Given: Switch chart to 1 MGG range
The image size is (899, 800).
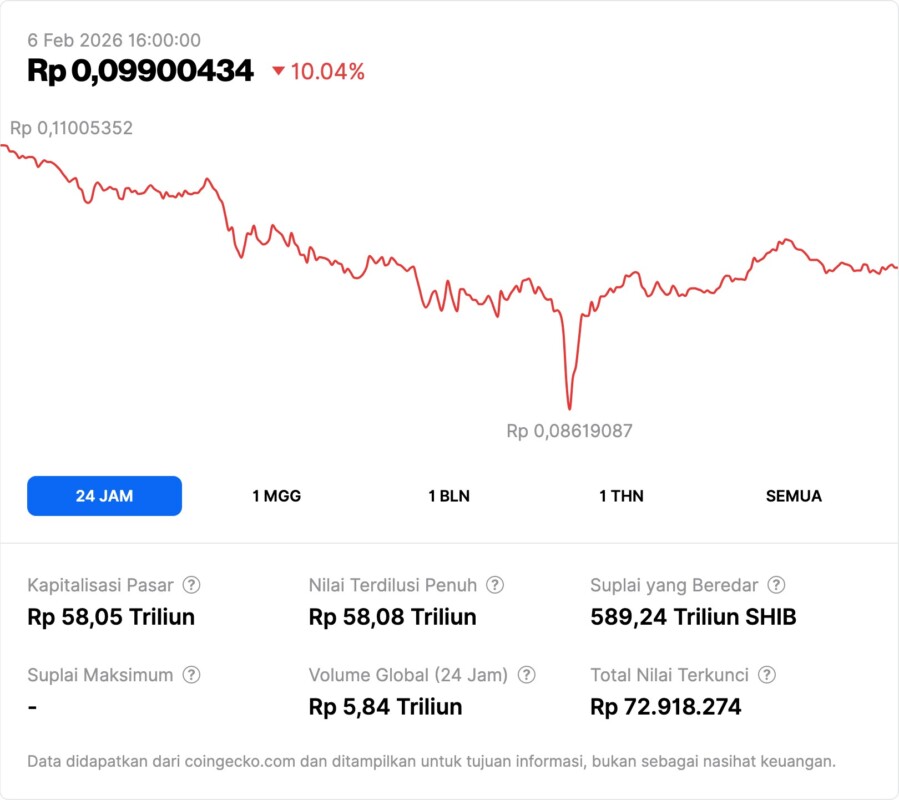Looking at the screenshot, I should coord(276,496).
